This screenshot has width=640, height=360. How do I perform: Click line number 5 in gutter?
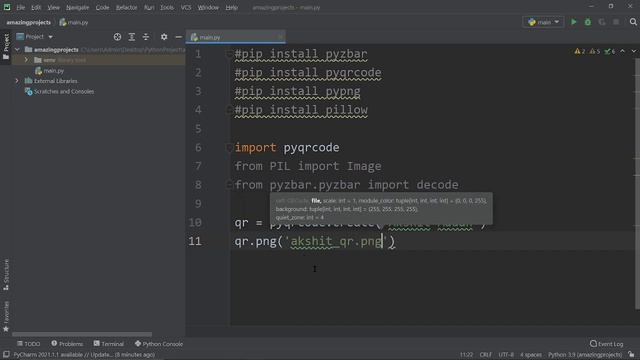click(x=198, y=129)
